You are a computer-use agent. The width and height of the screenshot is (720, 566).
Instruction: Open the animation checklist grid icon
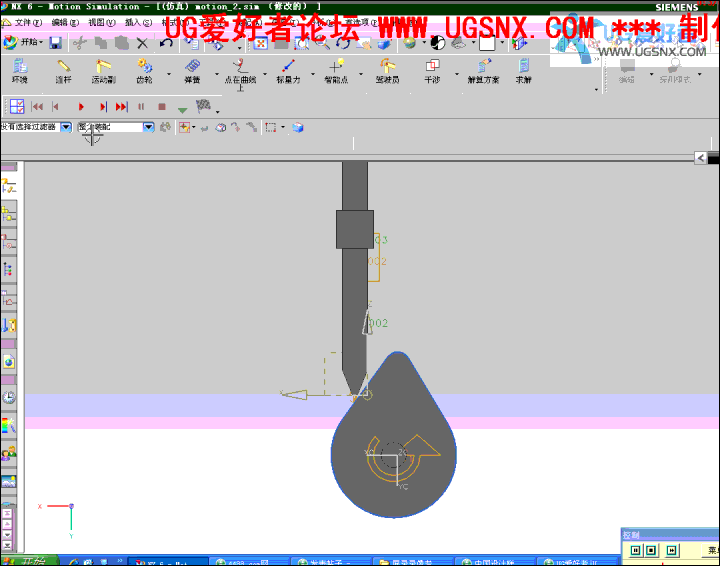(x=17, y=106)
